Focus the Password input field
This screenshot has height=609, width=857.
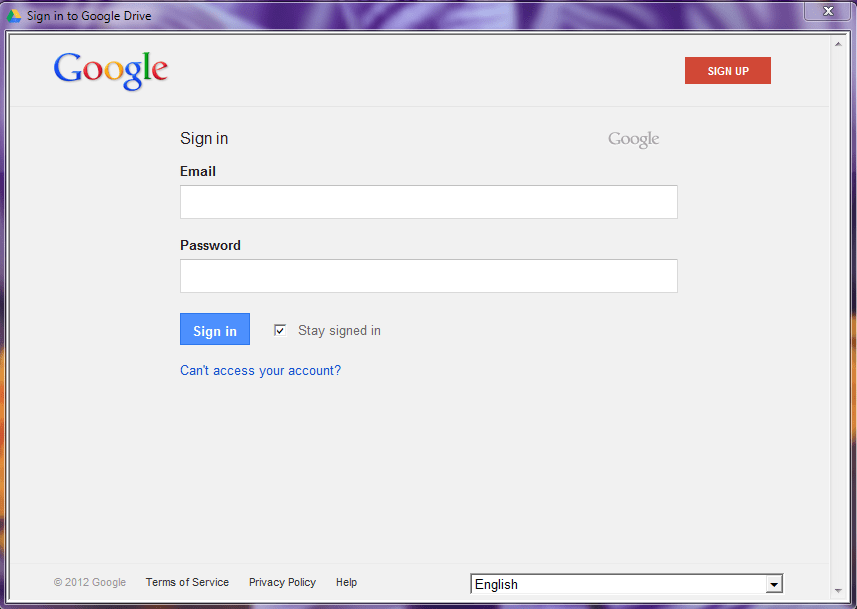tap(428, 276)
